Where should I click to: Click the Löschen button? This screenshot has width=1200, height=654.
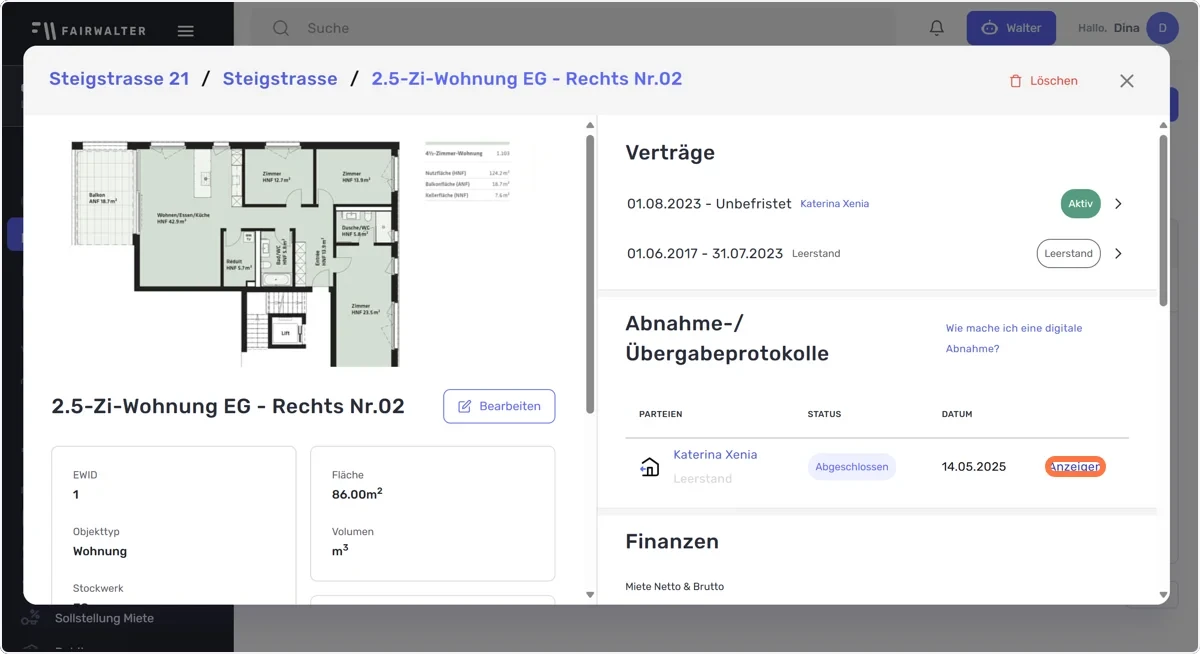click(x=1043, y=81)
